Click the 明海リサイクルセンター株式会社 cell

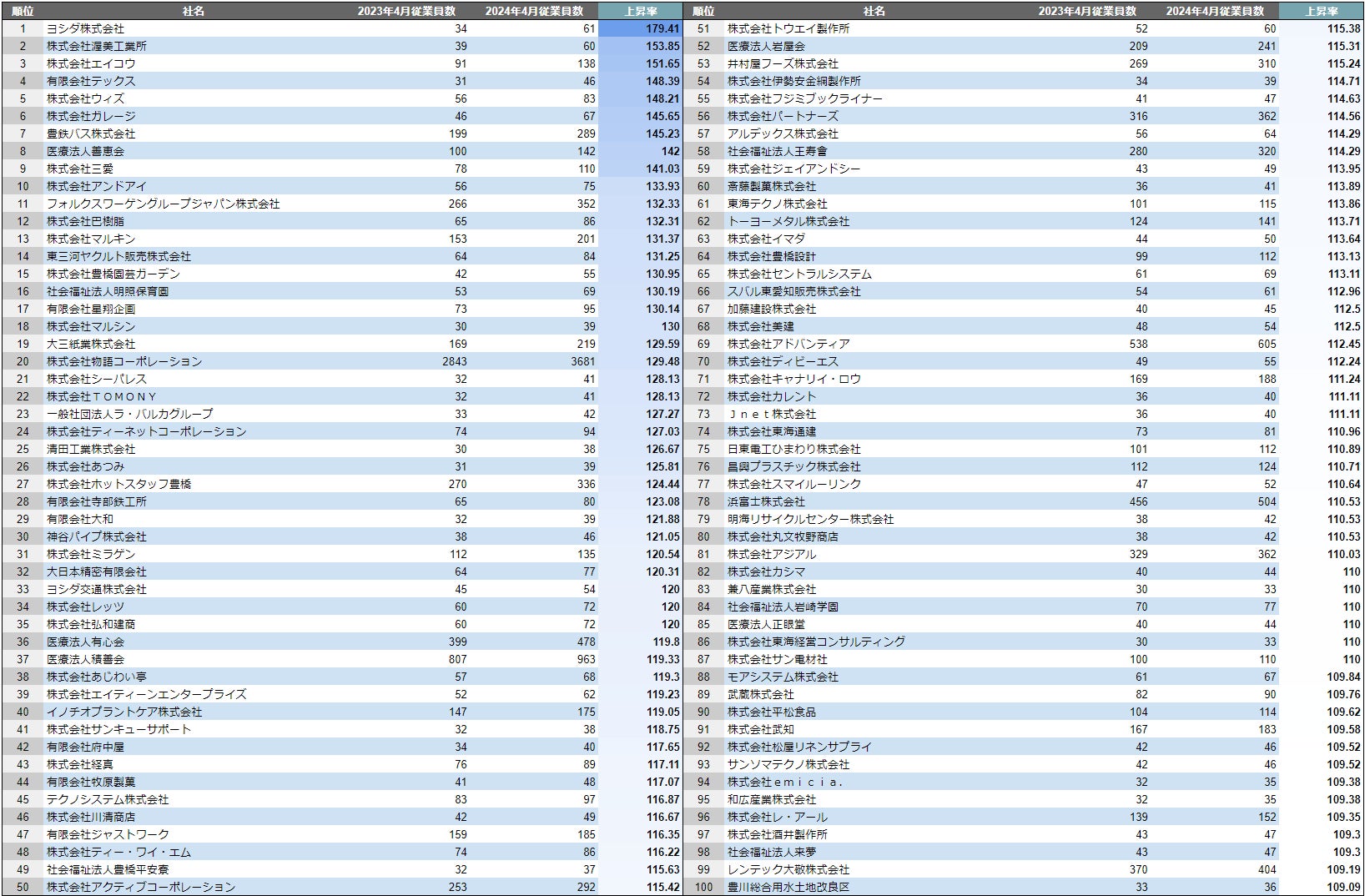click(x=811, y=519)
